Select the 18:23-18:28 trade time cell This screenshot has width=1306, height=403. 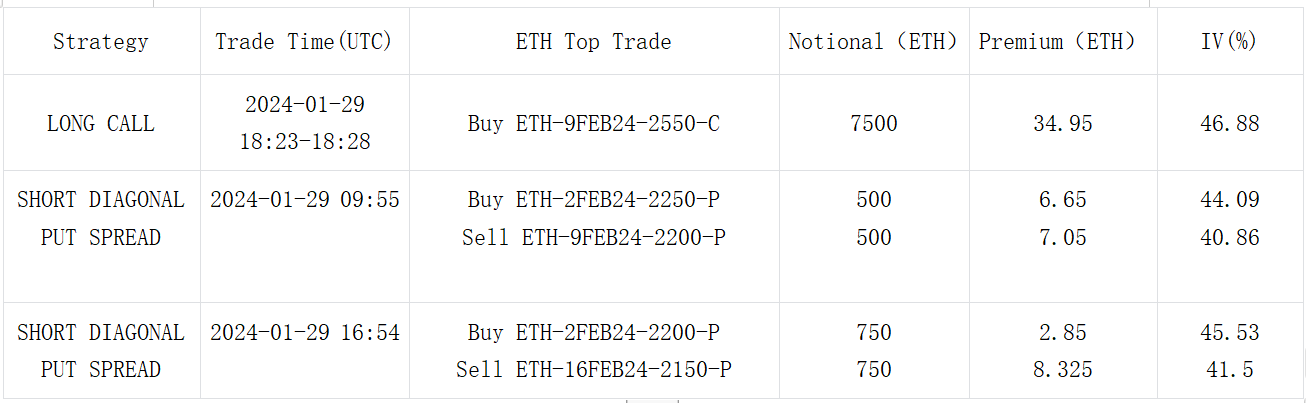(x=305, y=142)
